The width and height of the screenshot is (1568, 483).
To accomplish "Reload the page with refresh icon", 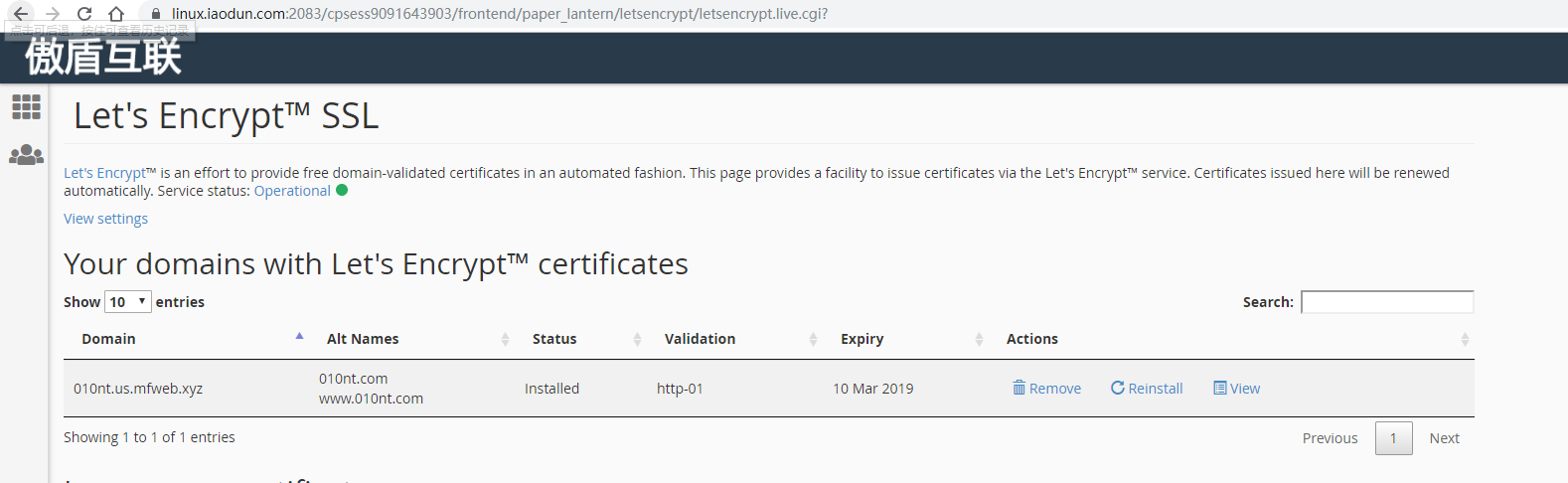I will (84, 14).
